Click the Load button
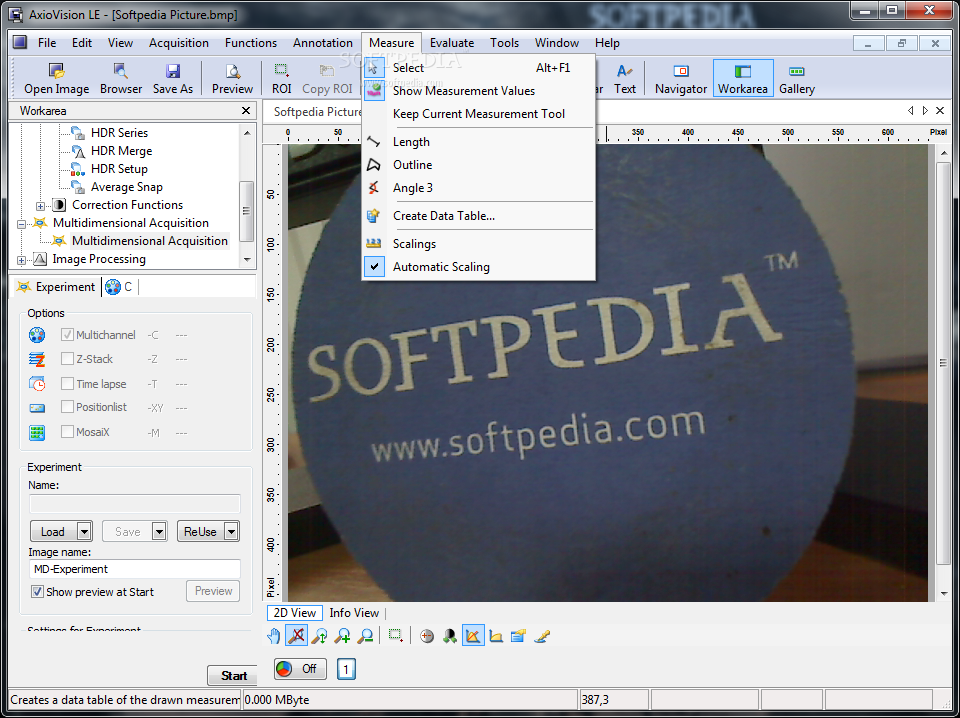 tap(54, 532)
